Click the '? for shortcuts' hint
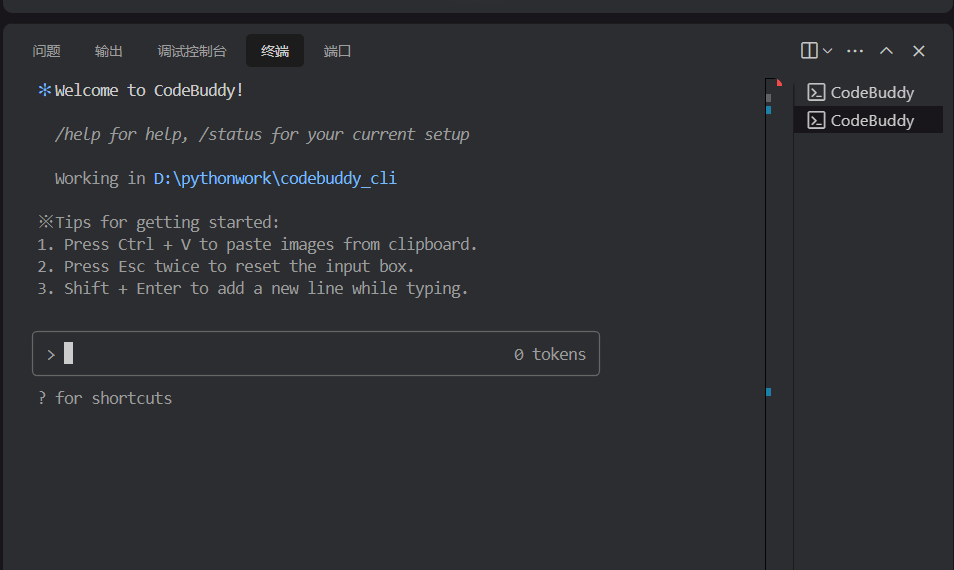954x570 pixels. [105, 398]
